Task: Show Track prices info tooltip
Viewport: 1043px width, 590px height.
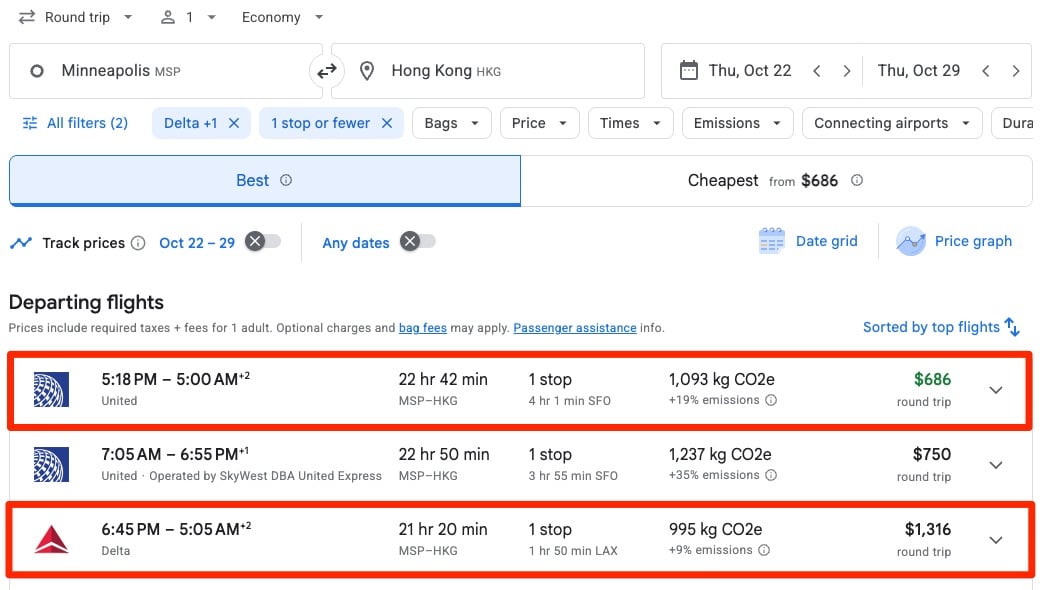Action: coord(138,243)
